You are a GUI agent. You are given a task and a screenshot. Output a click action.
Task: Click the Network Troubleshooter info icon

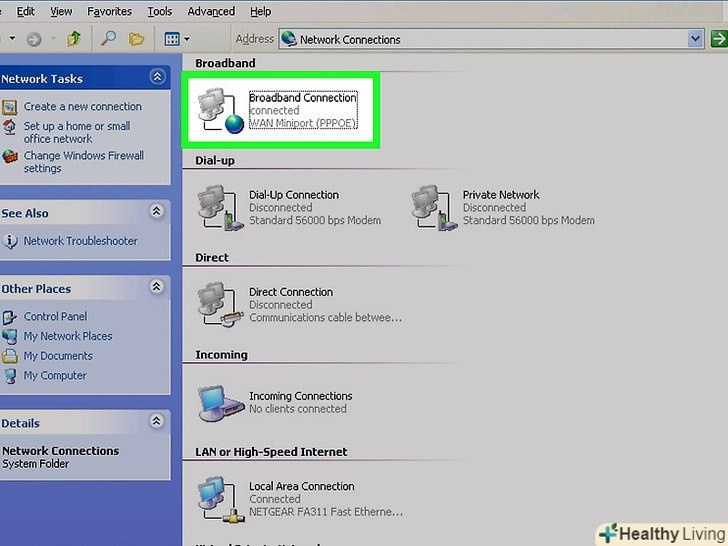pyautogui.click(x=10, y=241)
